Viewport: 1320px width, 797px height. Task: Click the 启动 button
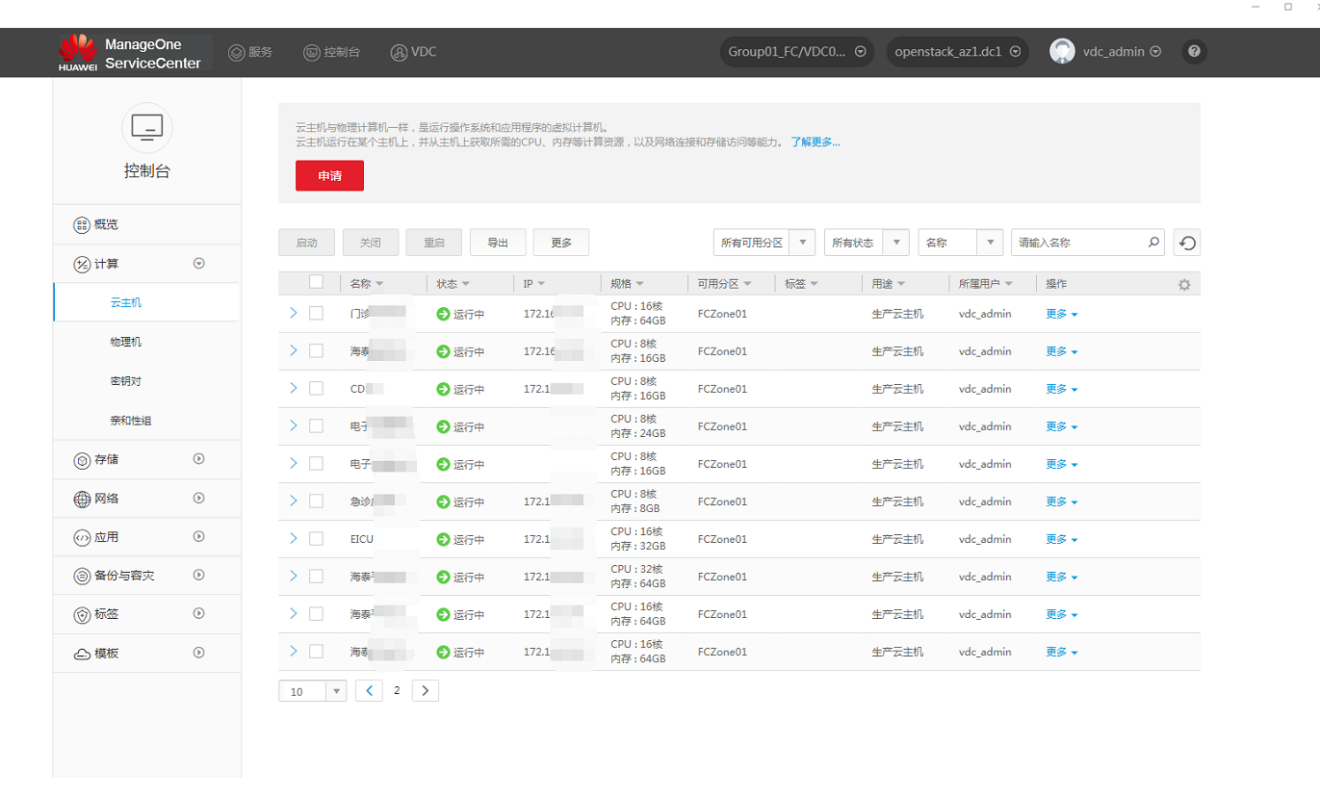click(x=307, y=242)
